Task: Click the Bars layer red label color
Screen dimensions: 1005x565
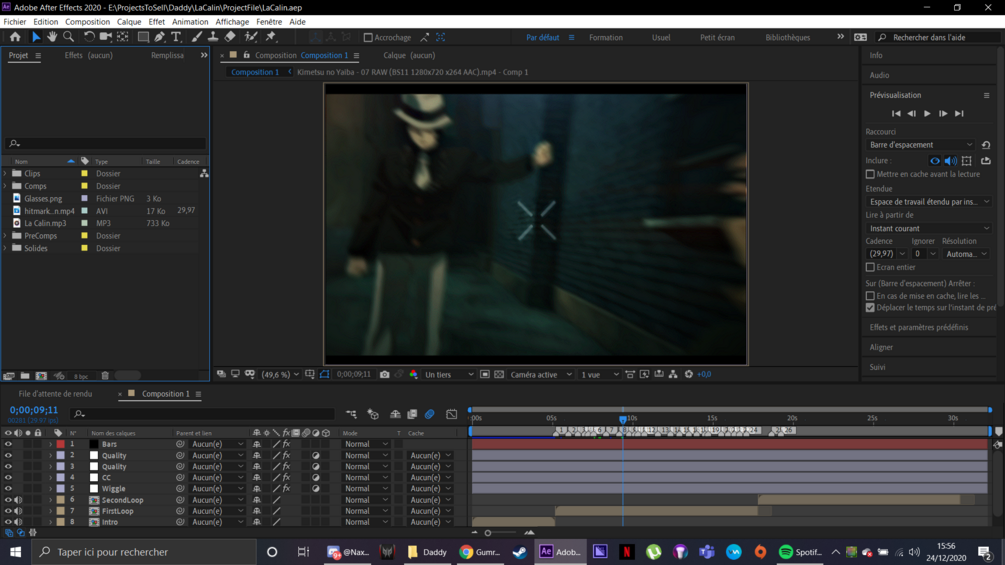Action: [60, 444]
